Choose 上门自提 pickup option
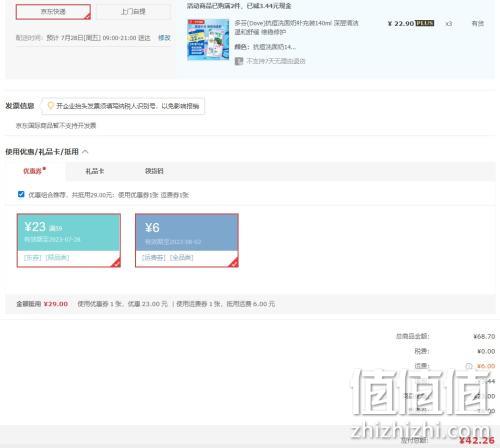The height and width of the screenshot is (448, 500). (133, 12)
